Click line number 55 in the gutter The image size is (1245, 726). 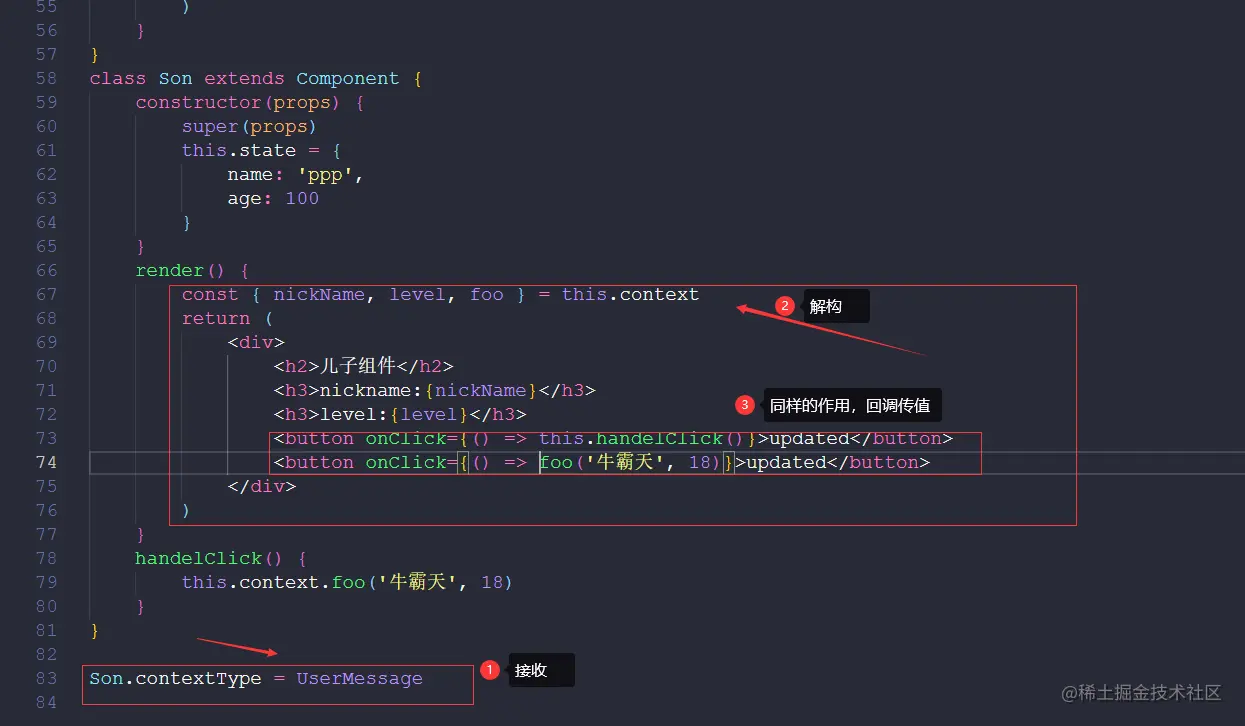46,6
